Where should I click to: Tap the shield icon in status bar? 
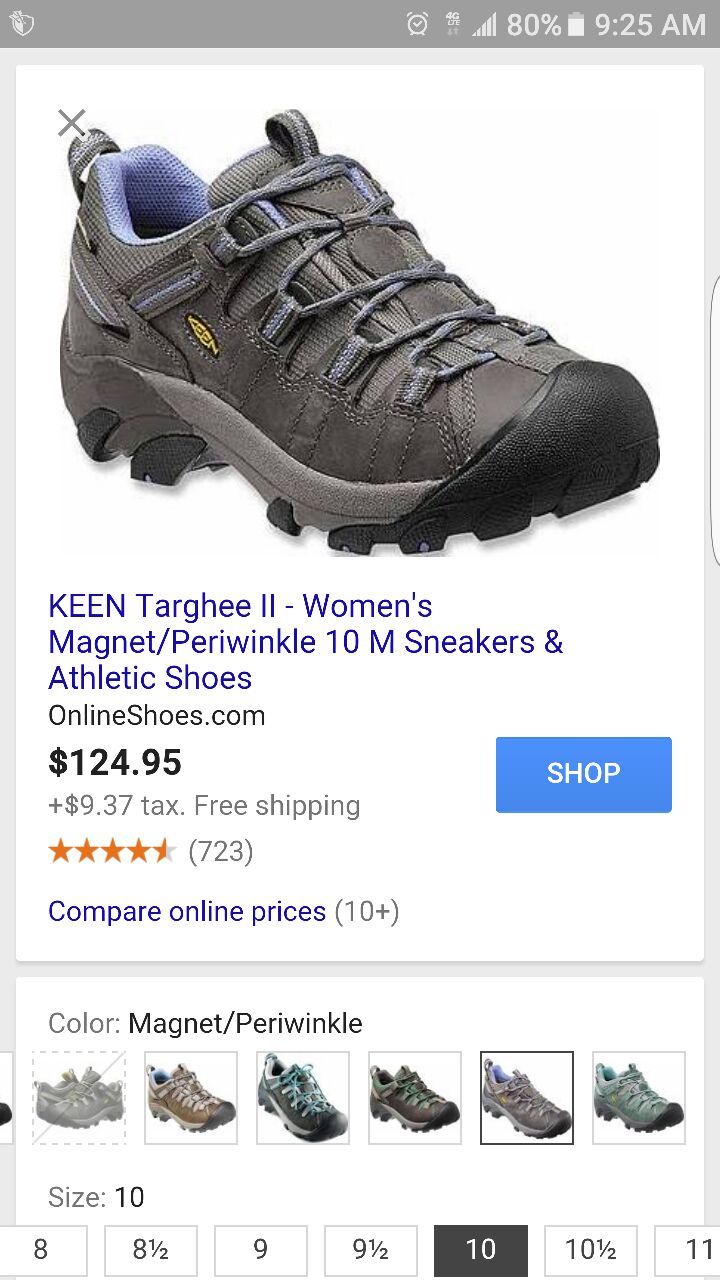(21, 24)
